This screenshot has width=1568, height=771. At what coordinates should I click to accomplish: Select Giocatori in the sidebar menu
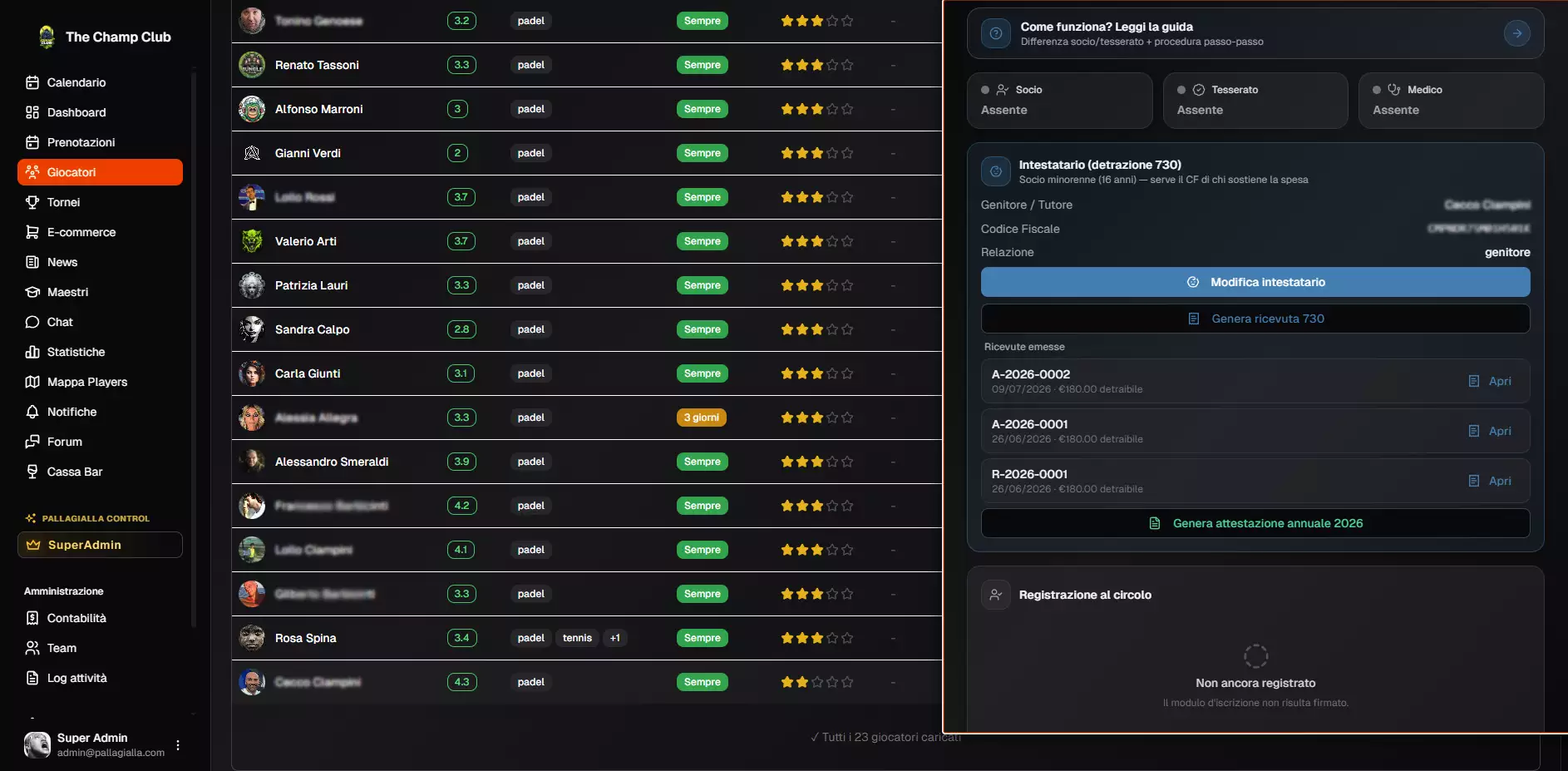click(x=100, y=172)
